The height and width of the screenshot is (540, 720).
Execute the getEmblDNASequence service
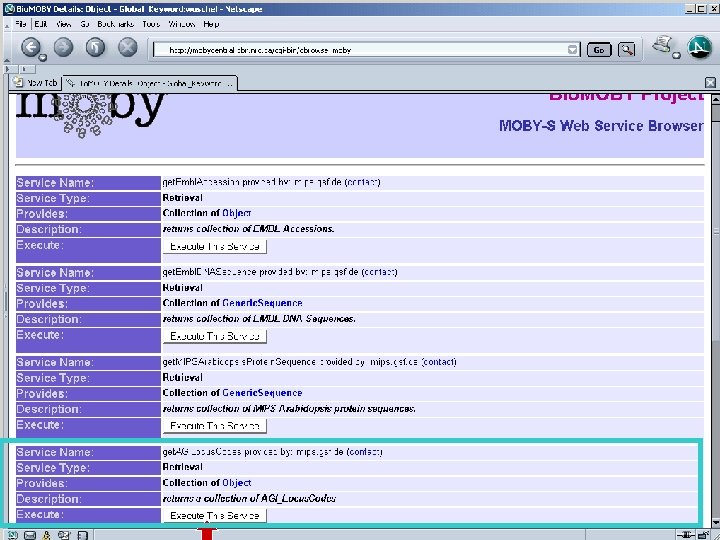(215, 336)
